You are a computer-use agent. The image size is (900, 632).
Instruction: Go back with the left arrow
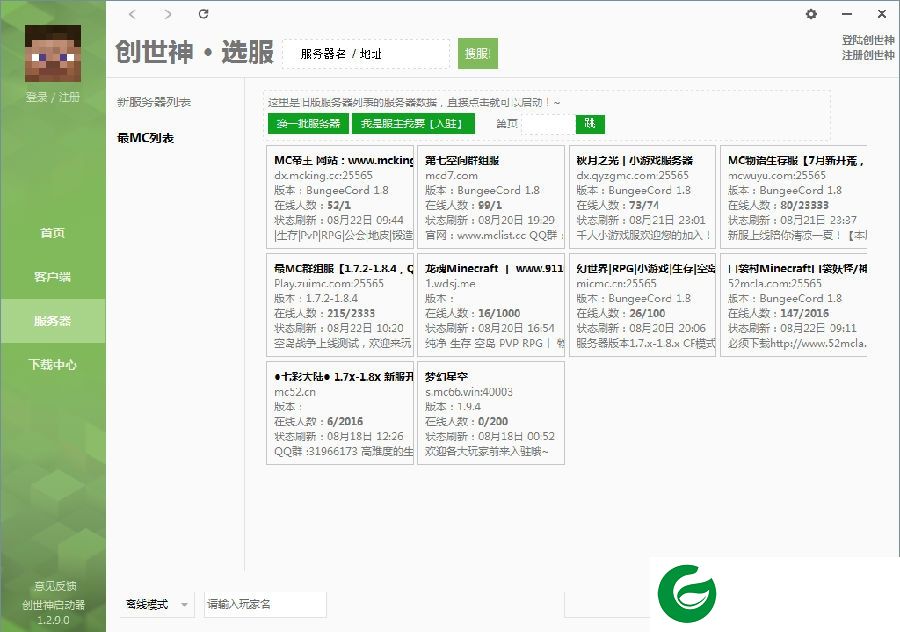(133, 14)
